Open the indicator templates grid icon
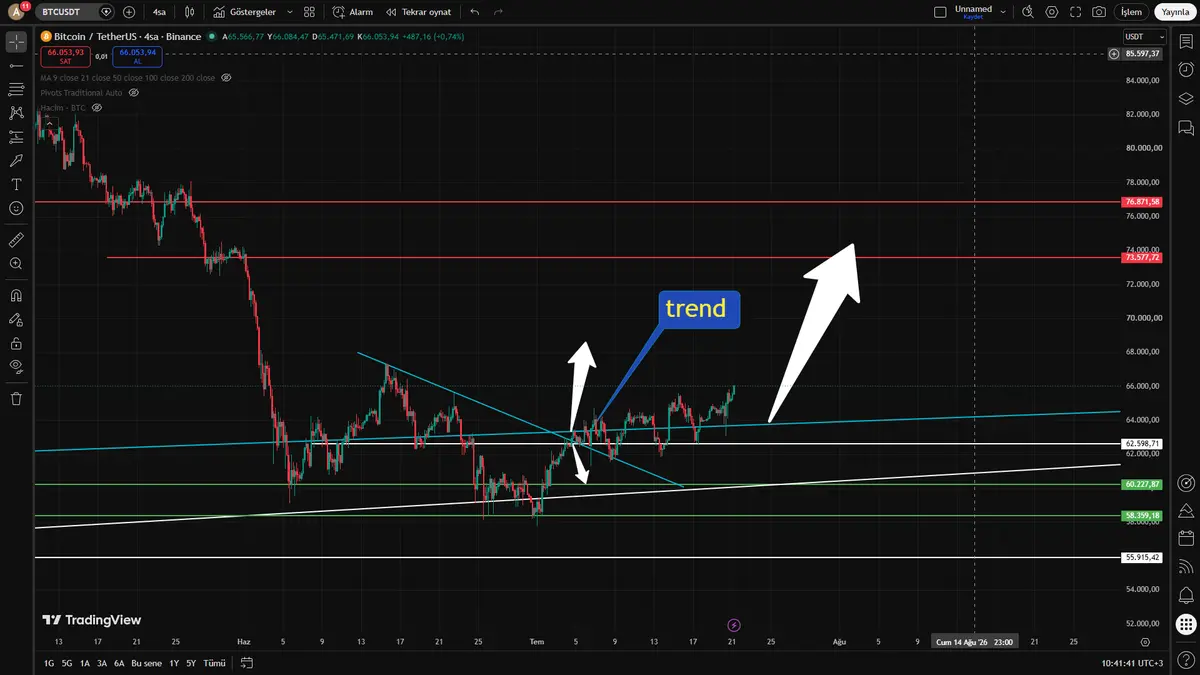 click(x=309, y=12)
